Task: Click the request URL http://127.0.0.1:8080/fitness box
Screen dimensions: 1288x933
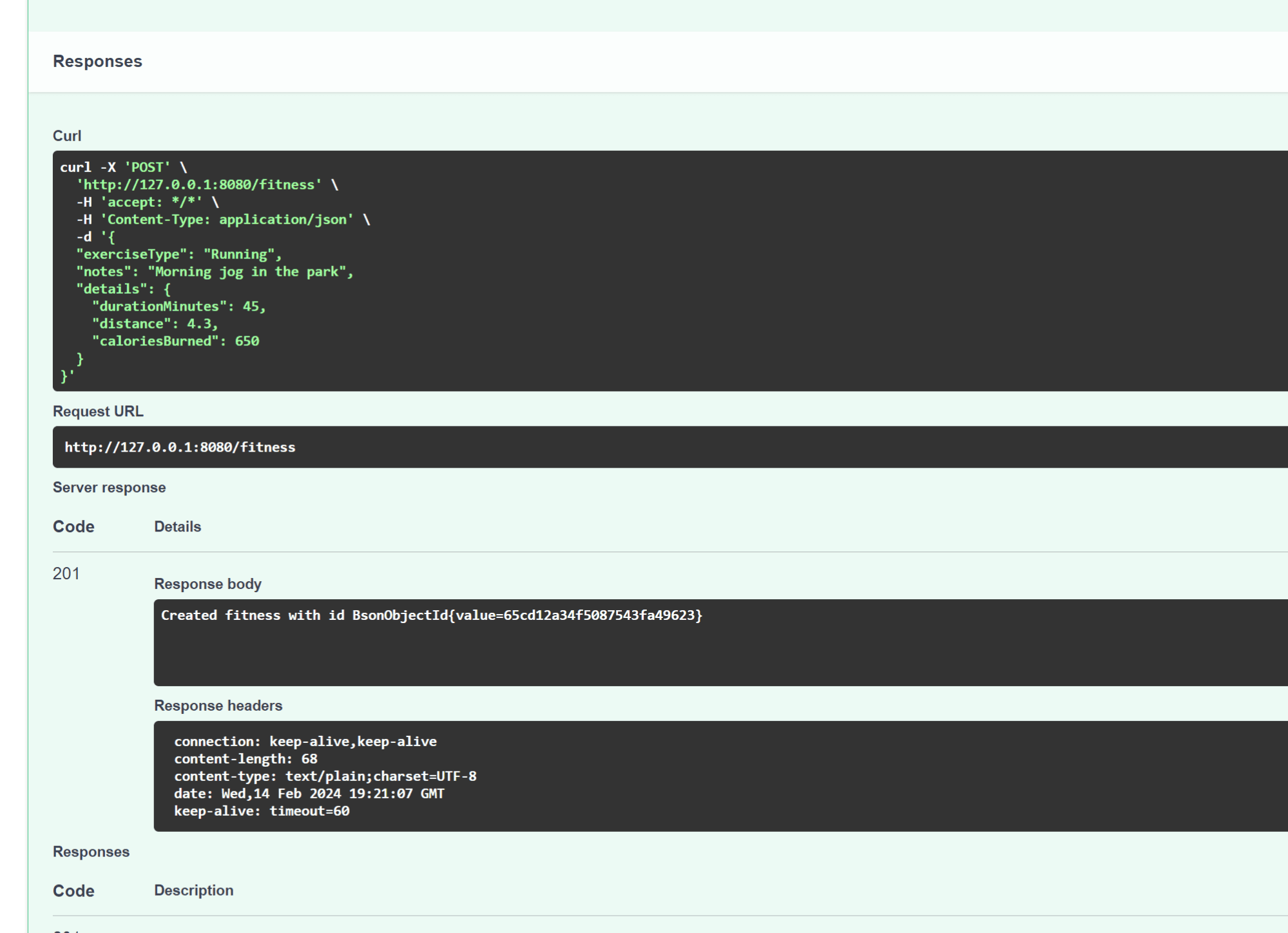Action: 180,447
